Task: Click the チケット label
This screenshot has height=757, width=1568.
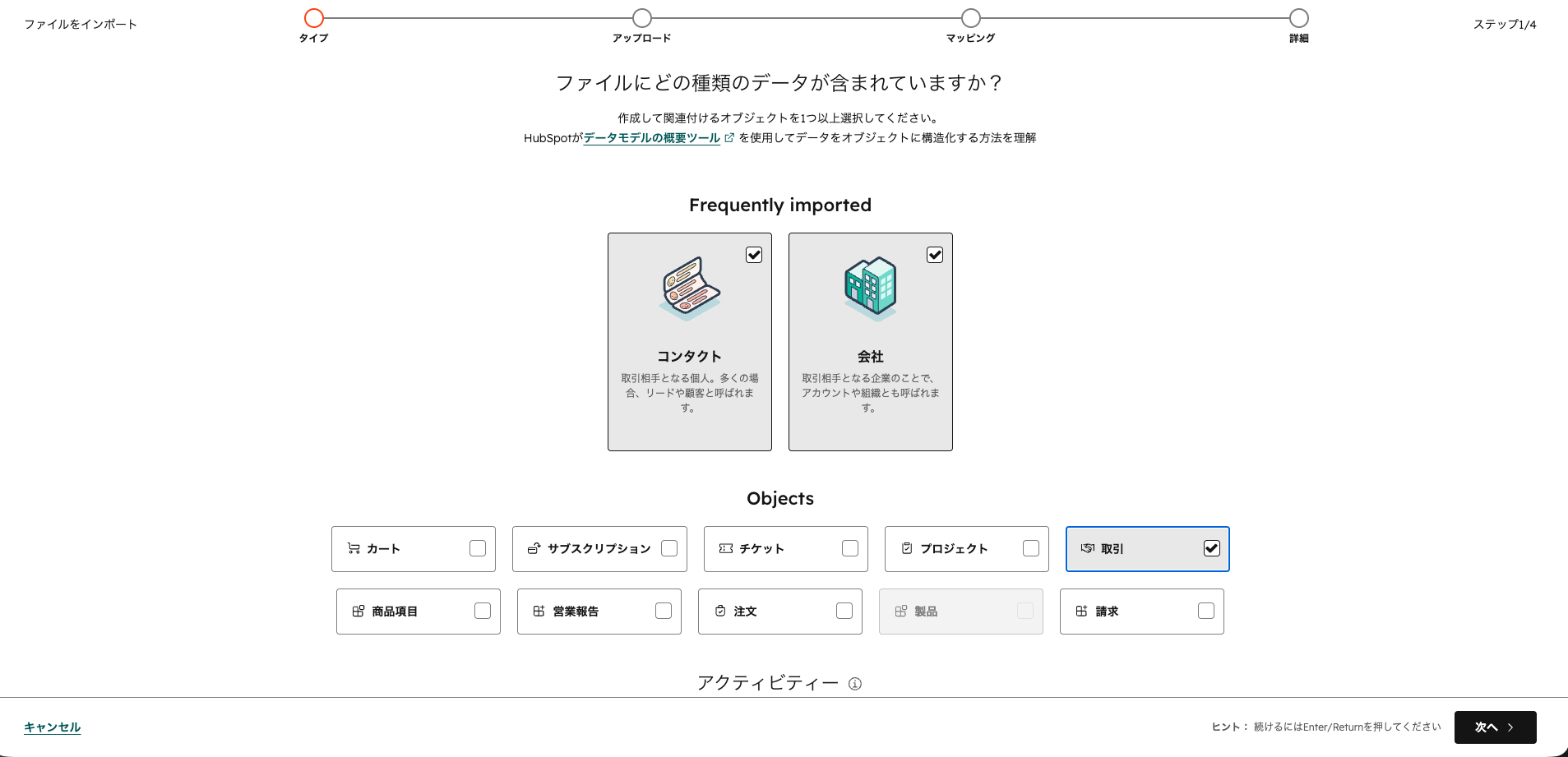Action: click(762, 548)
